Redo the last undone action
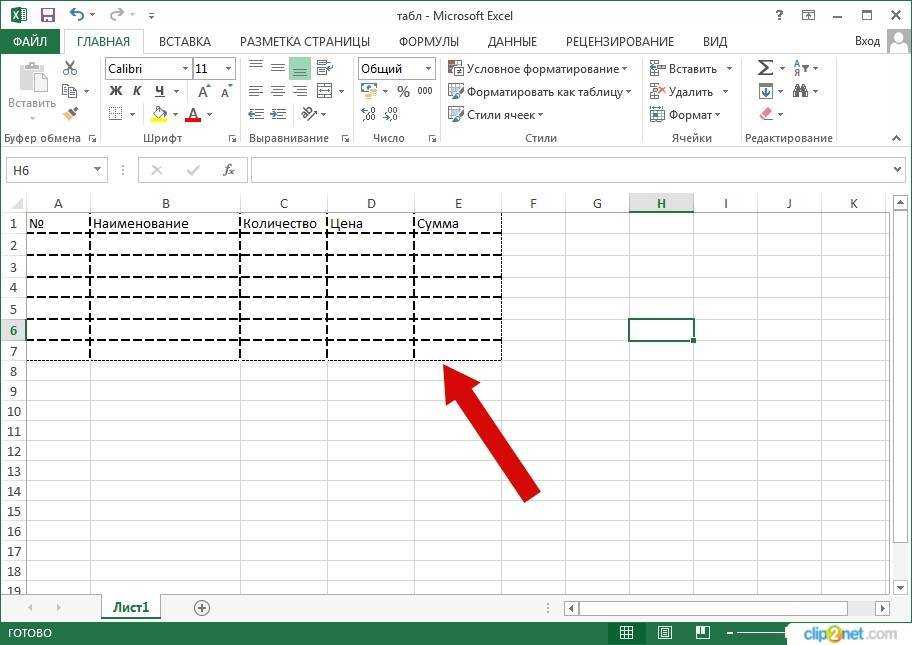Screen dimensions: 912x645 [117, 15]
